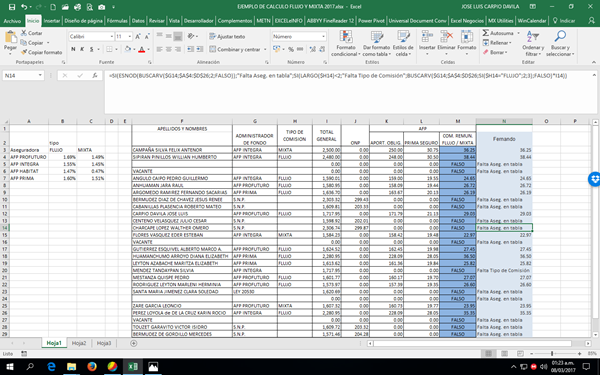
Task: Create a new blank workbook icon
Action: coord(53,7)
